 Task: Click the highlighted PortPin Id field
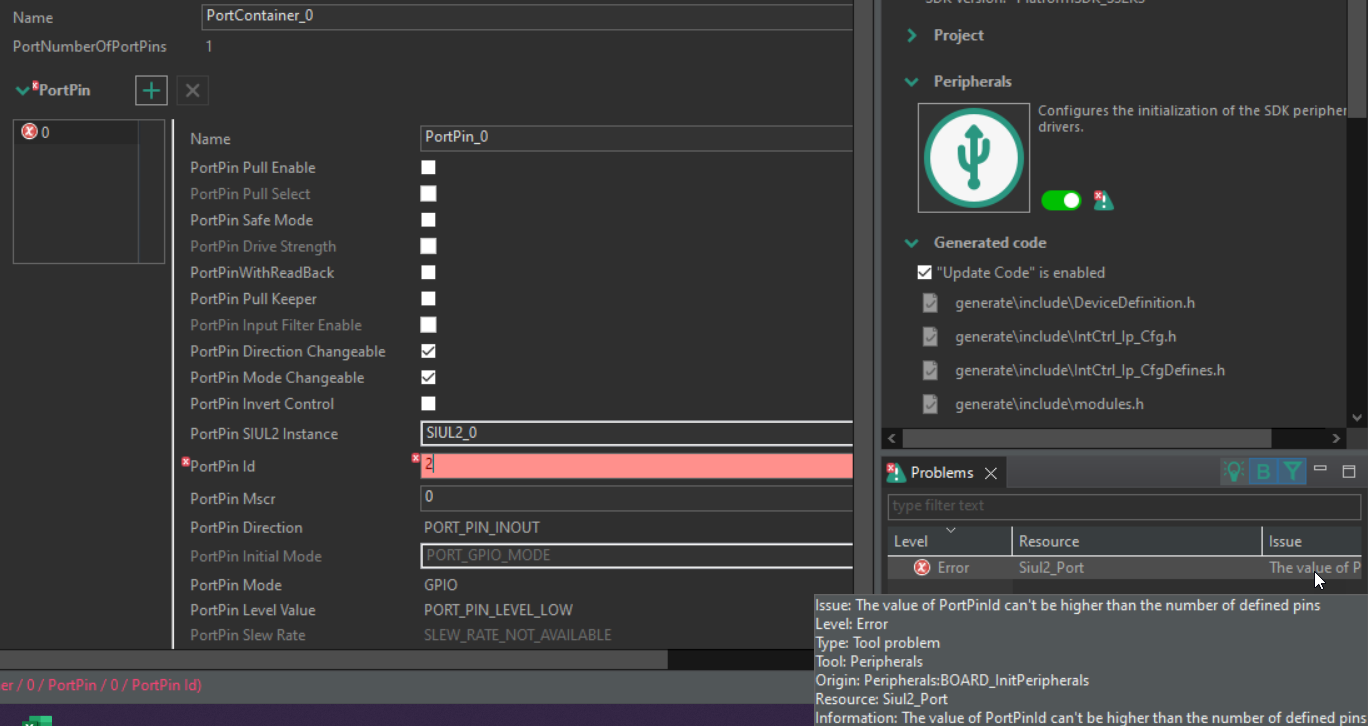click(x=637, y=465)
